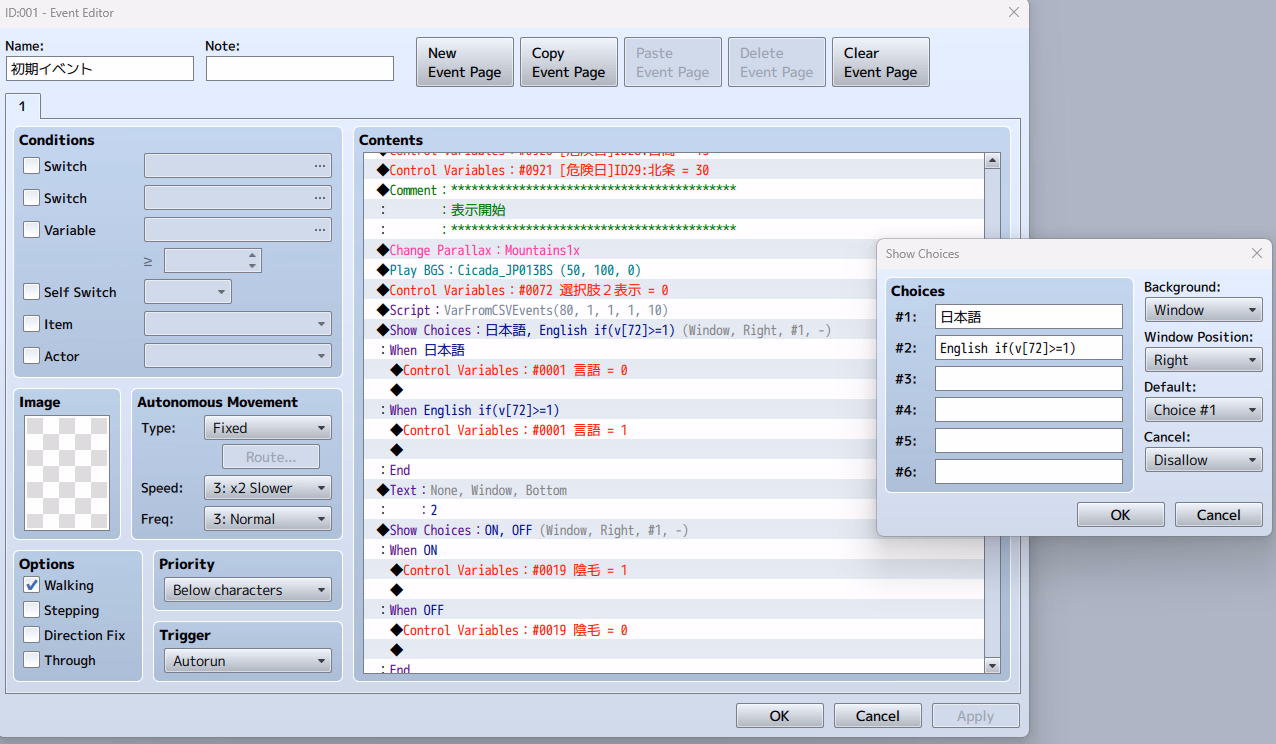Open the Priority dropdown showing Below characters
1276x744 pixels.
point(247,590)
